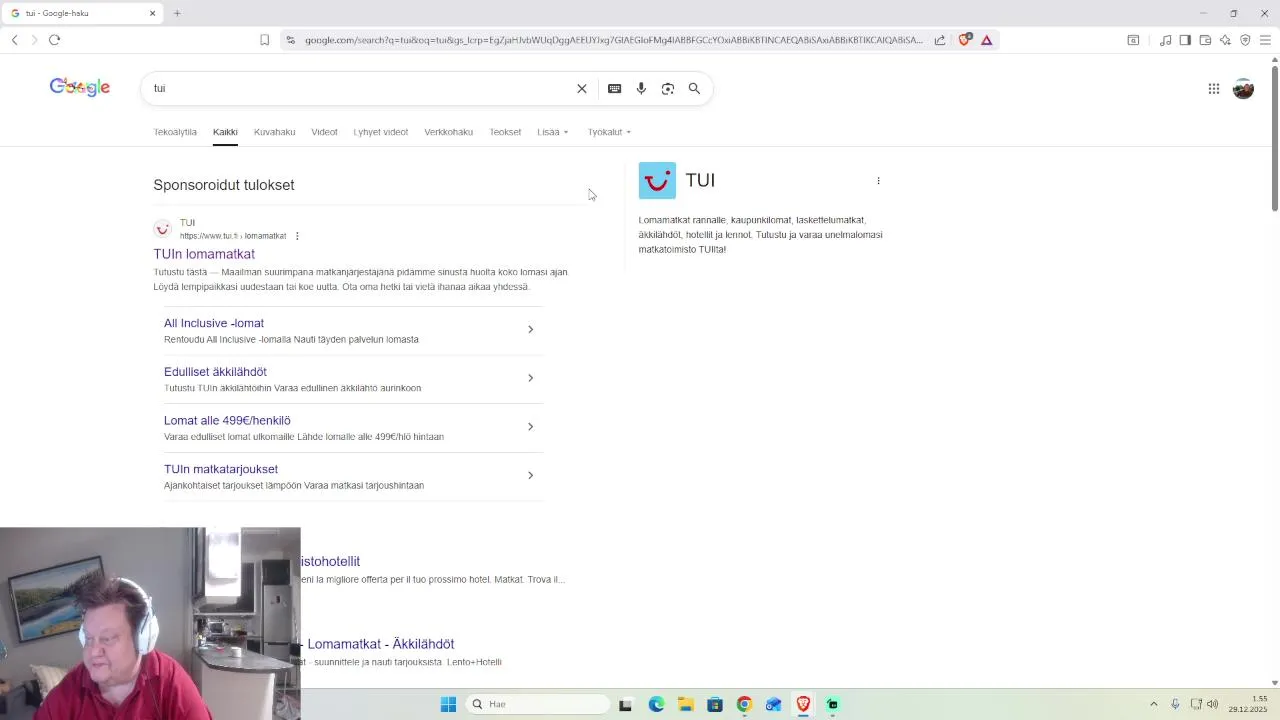Expand the Edulliset äkkilähdöt chevron
1280x720 pixels.
[530, 378]
